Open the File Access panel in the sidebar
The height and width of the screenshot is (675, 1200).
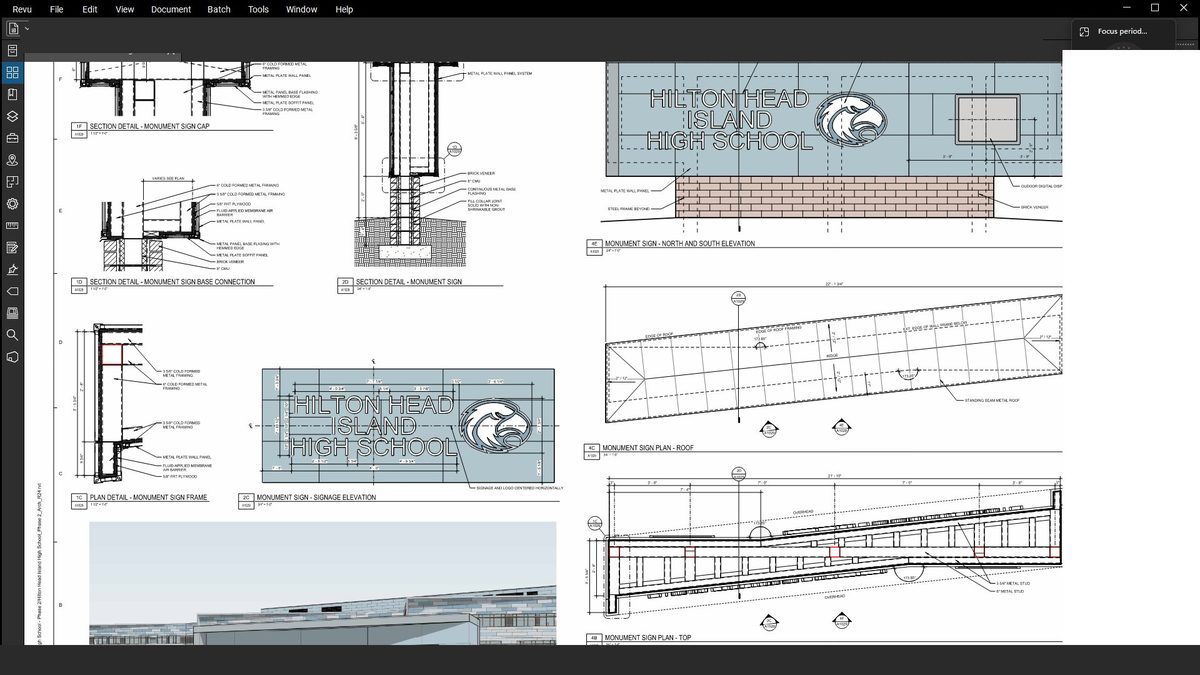coord(13,51)
